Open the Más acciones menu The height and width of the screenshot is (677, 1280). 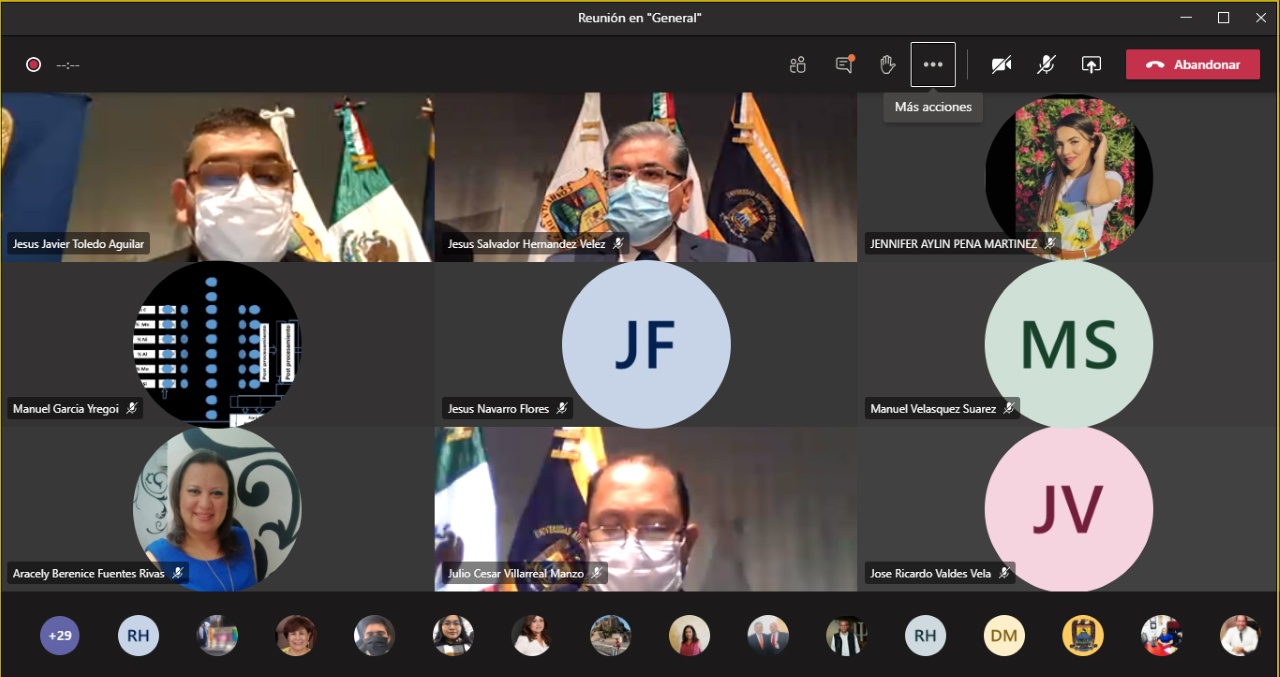click(x=933, y=65)
